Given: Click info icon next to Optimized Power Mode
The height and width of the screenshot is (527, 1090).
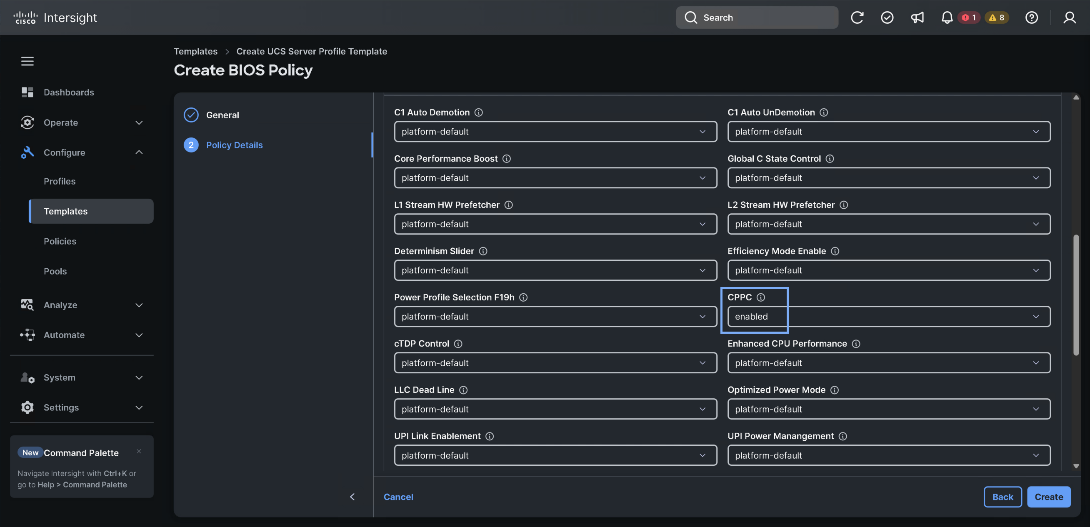Looking at the screenshot, I should click(x=834, y=390).
